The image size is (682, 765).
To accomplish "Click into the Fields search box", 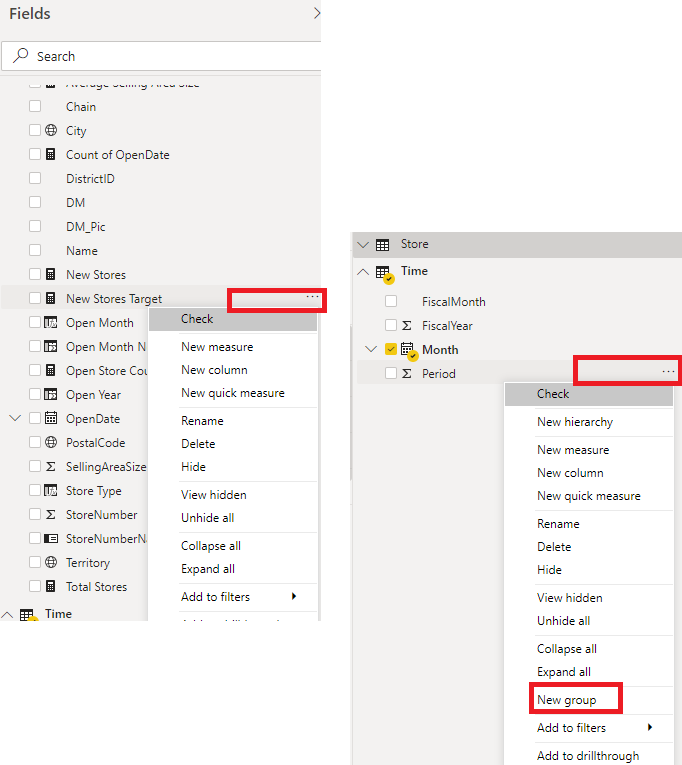I will [x=161, y=56].
